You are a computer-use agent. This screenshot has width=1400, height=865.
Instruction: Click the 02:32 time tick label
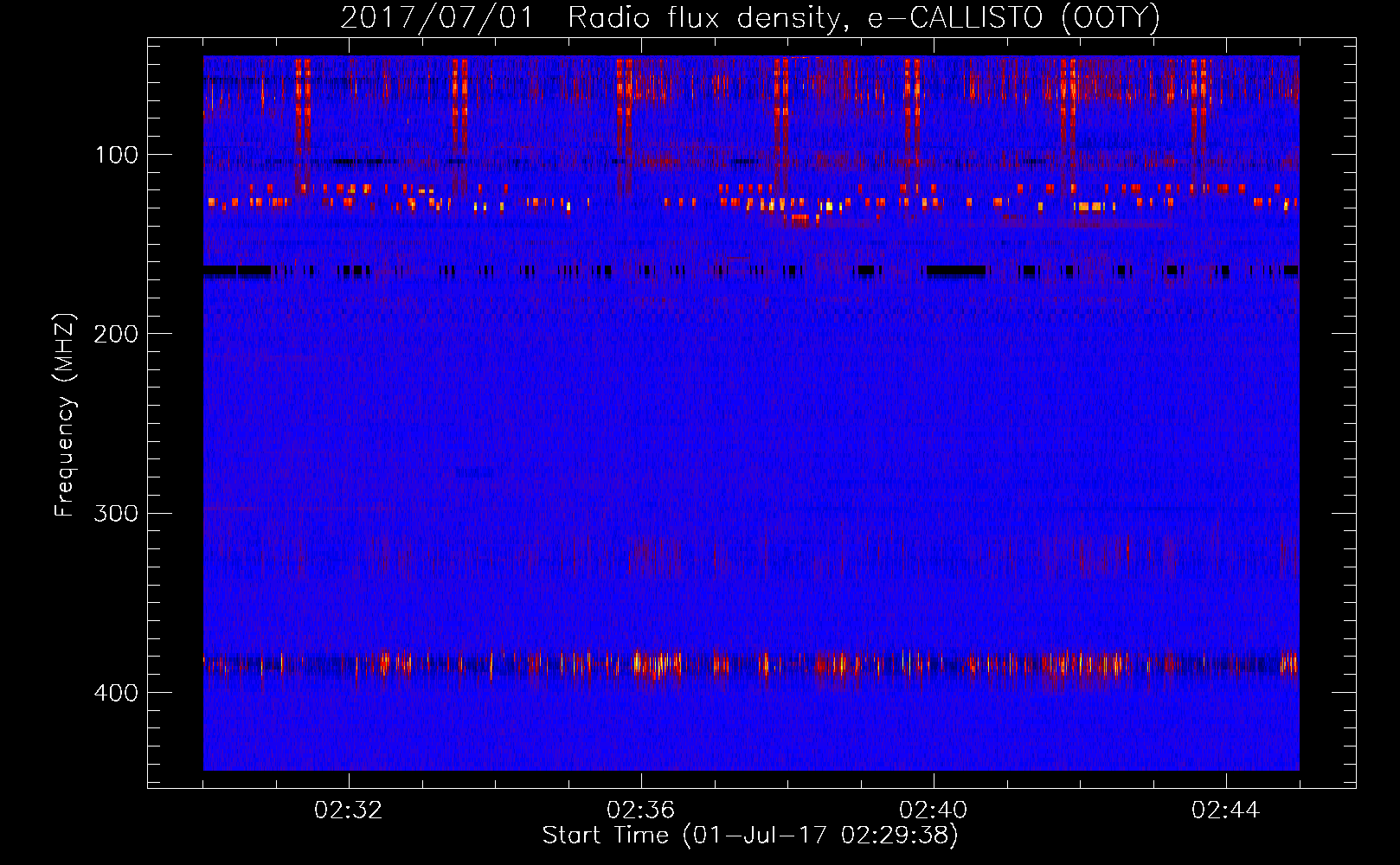(x=349, y=811)
